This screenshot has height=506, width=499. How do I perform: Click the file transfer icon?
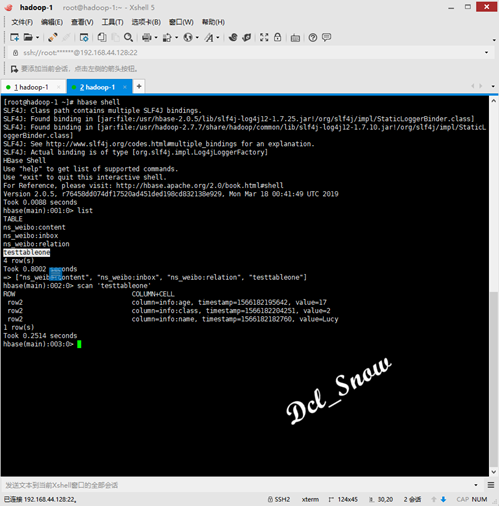click(x=167, y=37)
